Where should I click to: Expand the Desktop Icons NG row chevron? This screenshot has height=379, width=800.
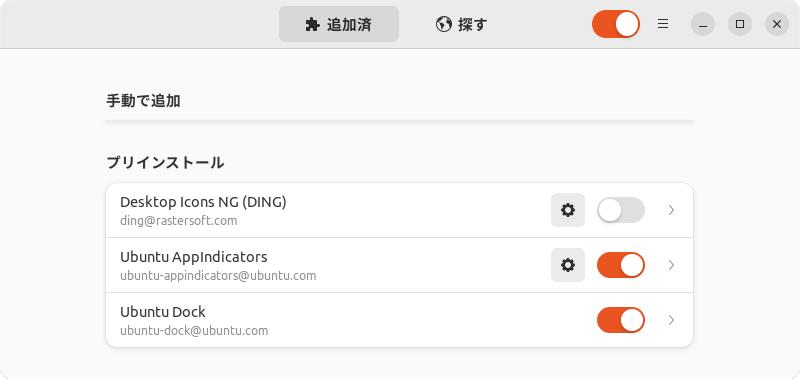pyautogui.click(x=671, y=210)
